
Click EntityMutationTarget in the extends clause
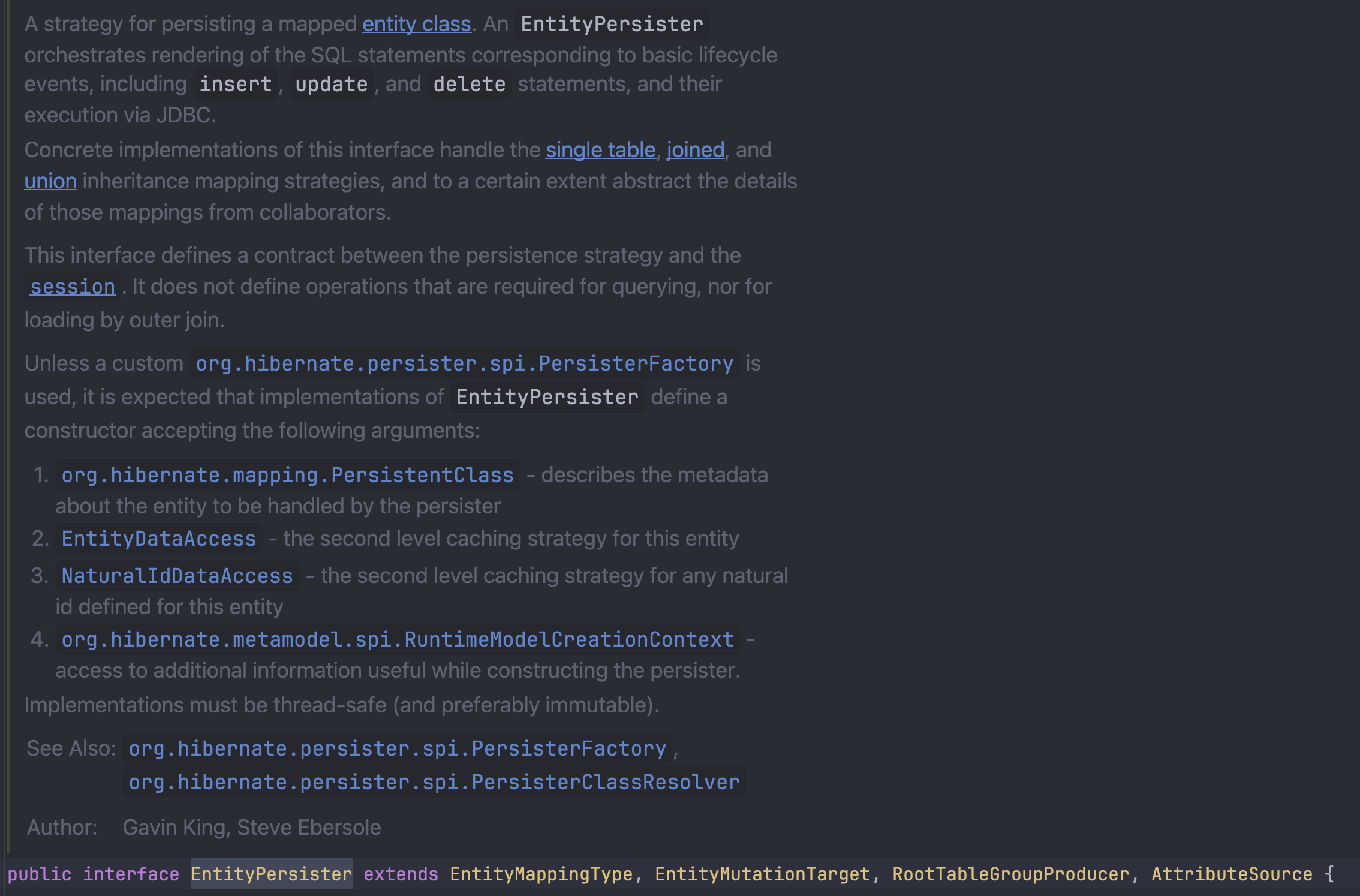coord(762,874)
